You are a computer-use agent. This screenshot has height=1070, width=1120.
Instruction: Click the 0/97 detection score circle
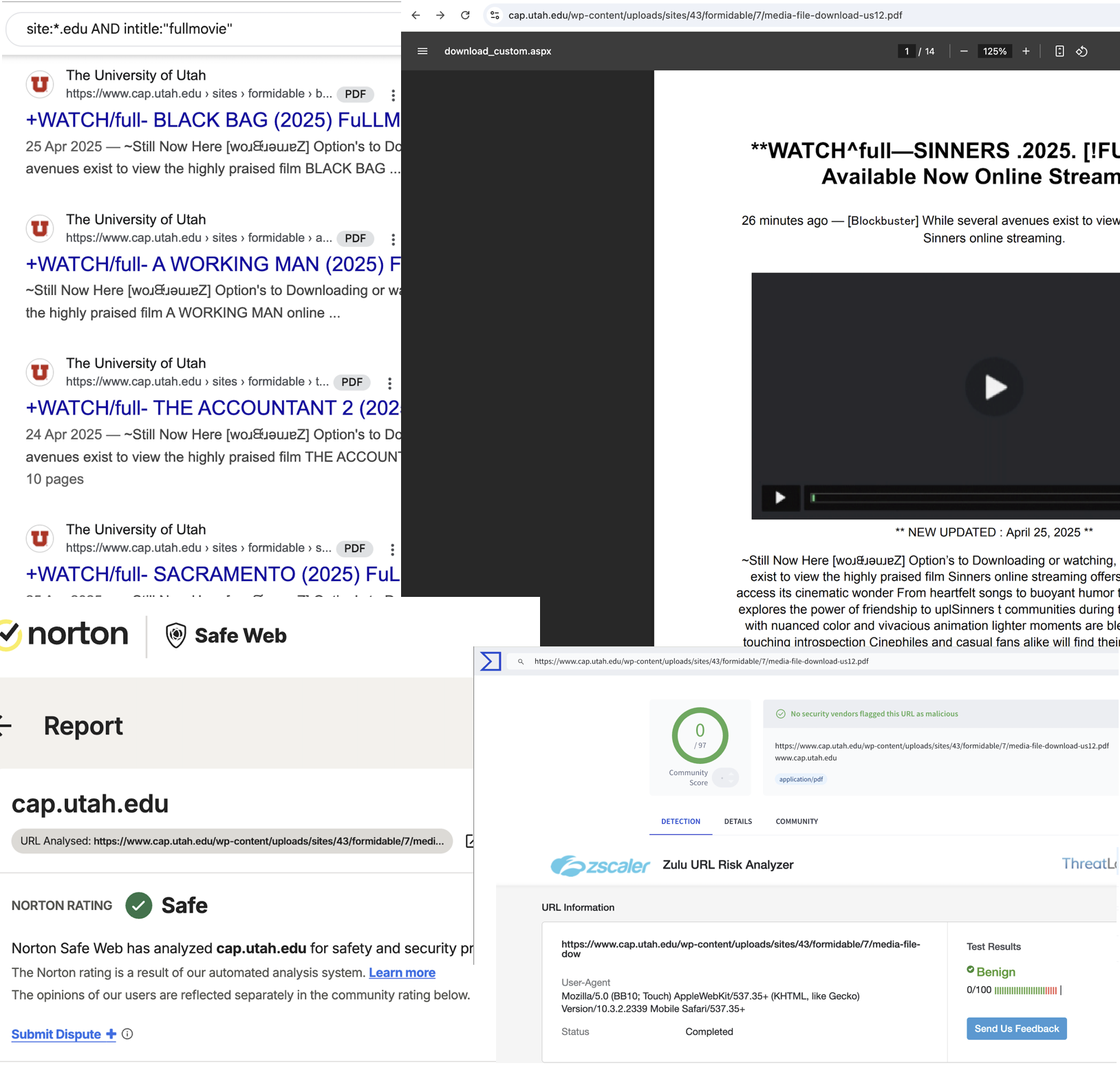700,735
